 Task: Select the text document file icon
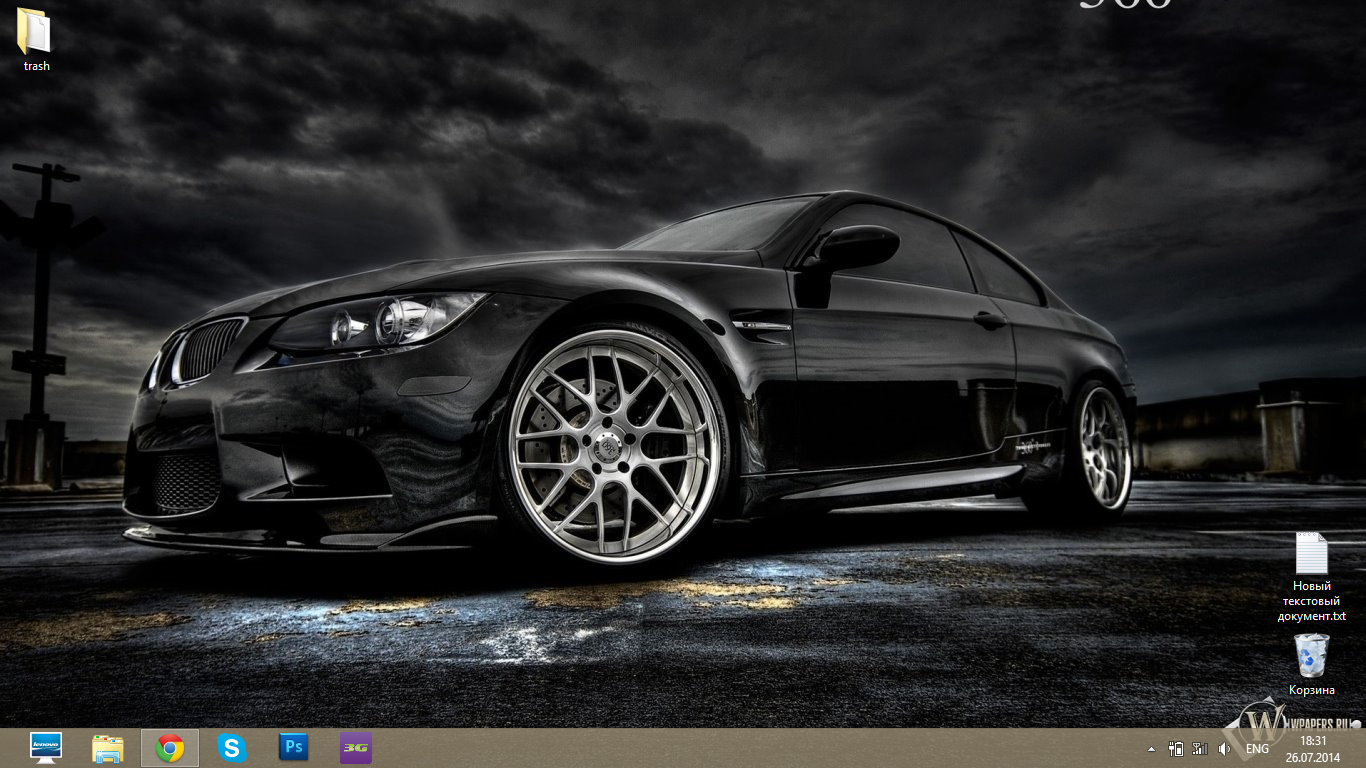(x=1311, y=553)
